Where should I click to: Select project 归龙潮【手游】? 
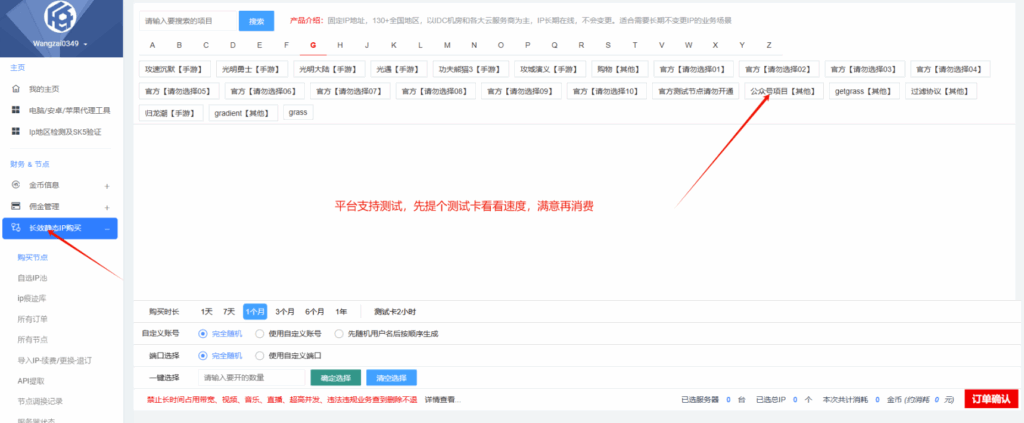[171, 113]
